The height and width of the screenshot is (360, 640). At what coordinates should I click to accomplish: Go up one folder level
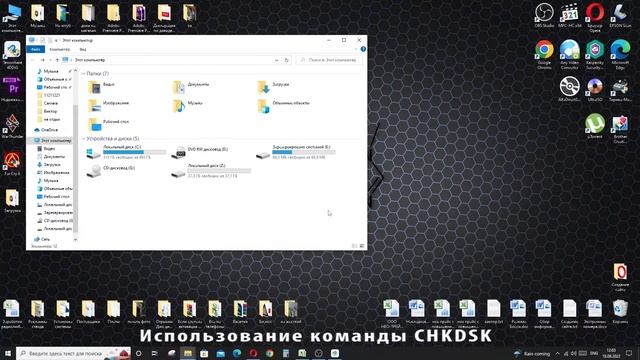point(57,60)
